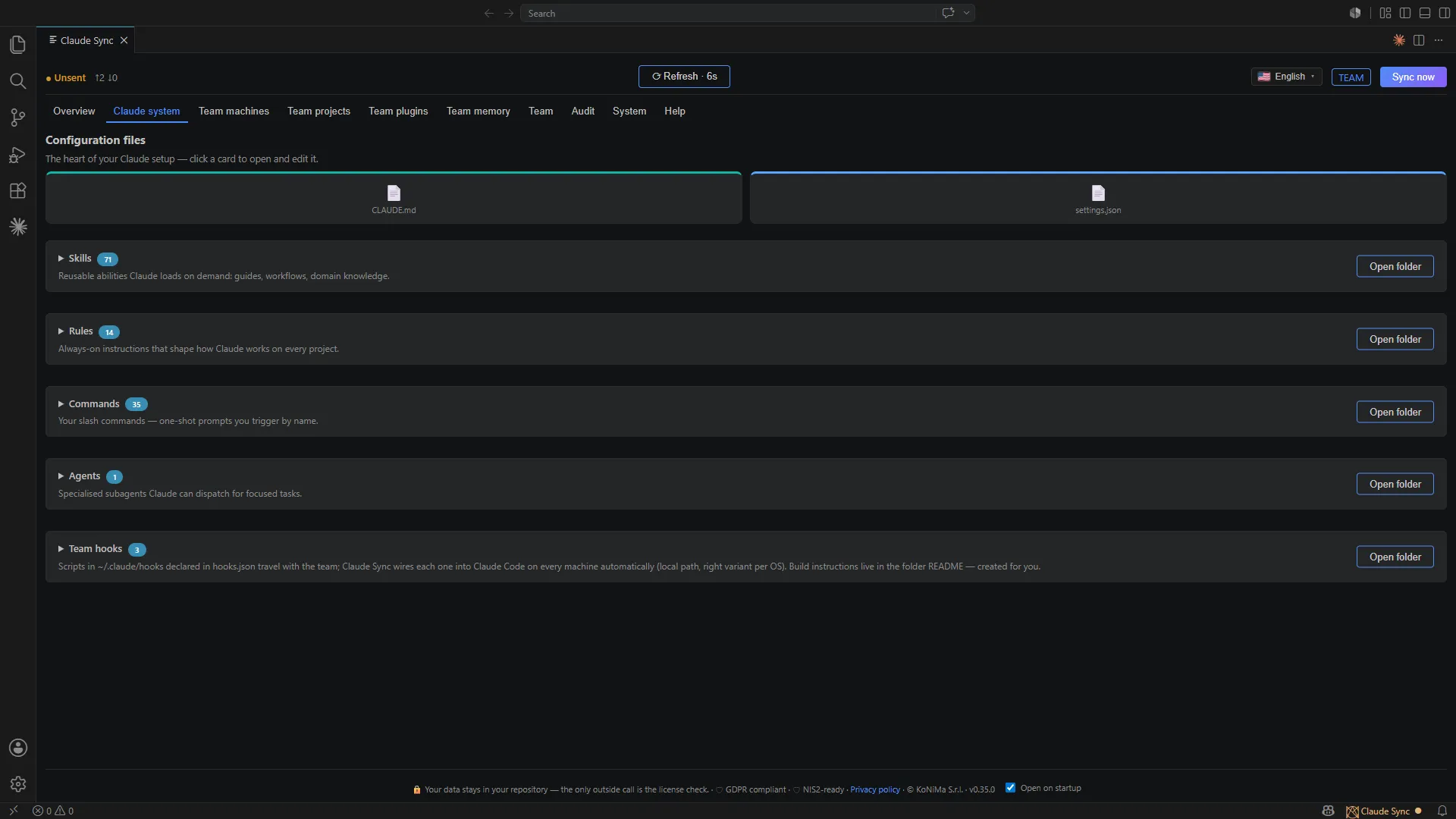
Task: Click the Unsent status indicator
Action: [66, 77]
